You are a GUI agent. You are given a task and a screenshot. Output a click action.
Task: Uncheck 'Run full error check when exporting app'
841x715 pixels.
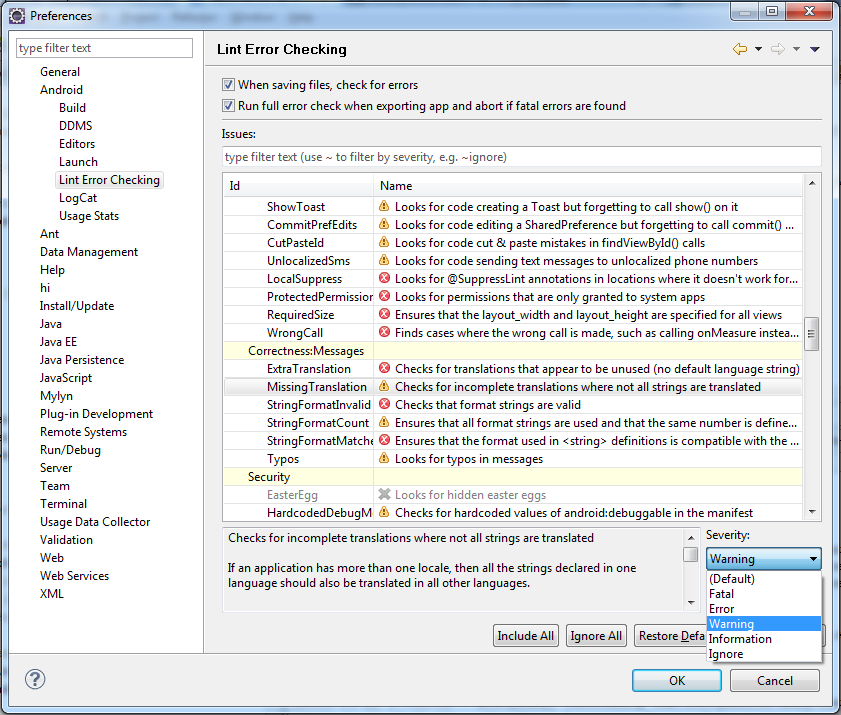click(x=229, y=105)
